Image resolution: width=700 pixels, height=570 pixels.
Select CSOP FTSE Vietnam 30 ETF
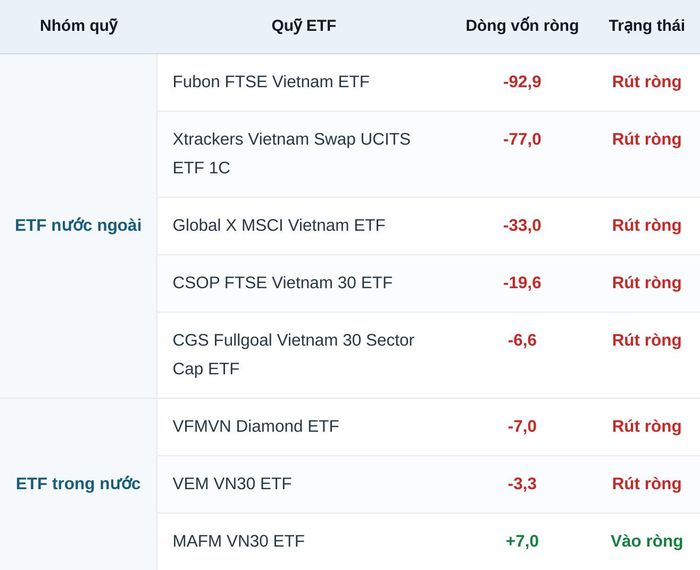point(283,283)
